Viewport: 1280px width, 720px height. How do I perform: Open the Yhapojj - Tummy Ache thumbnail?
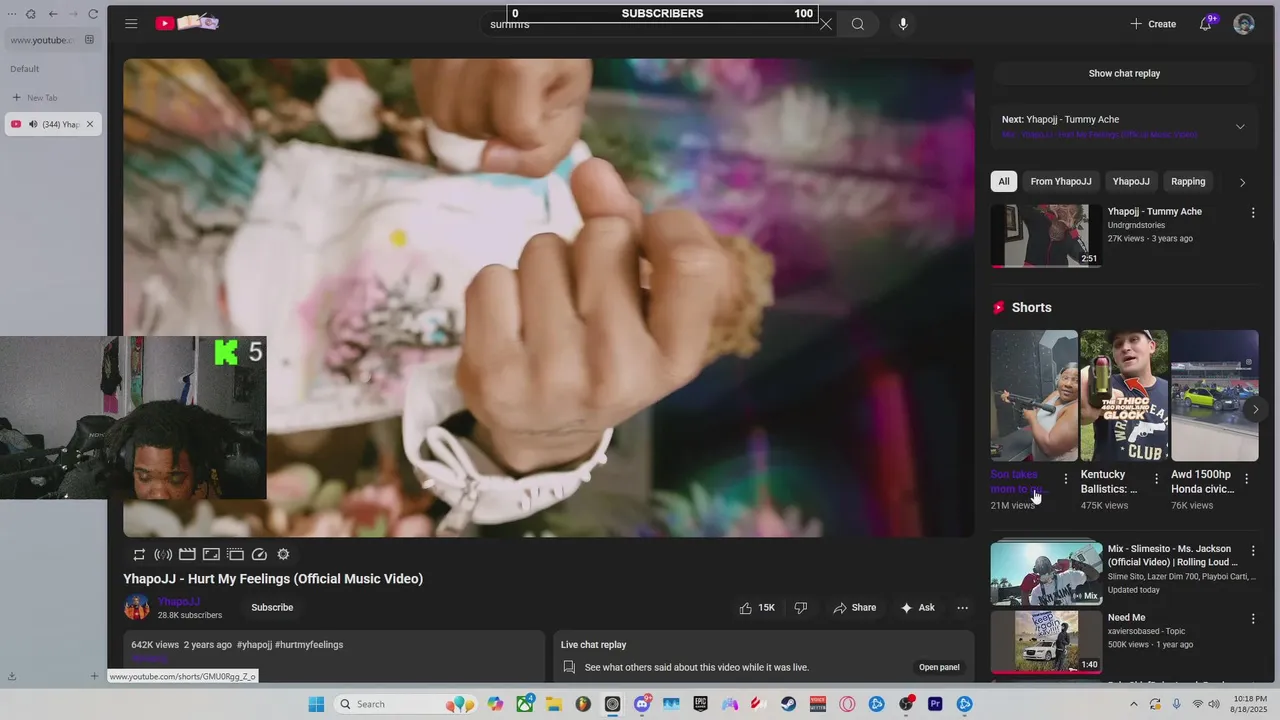coord(1046,236)
